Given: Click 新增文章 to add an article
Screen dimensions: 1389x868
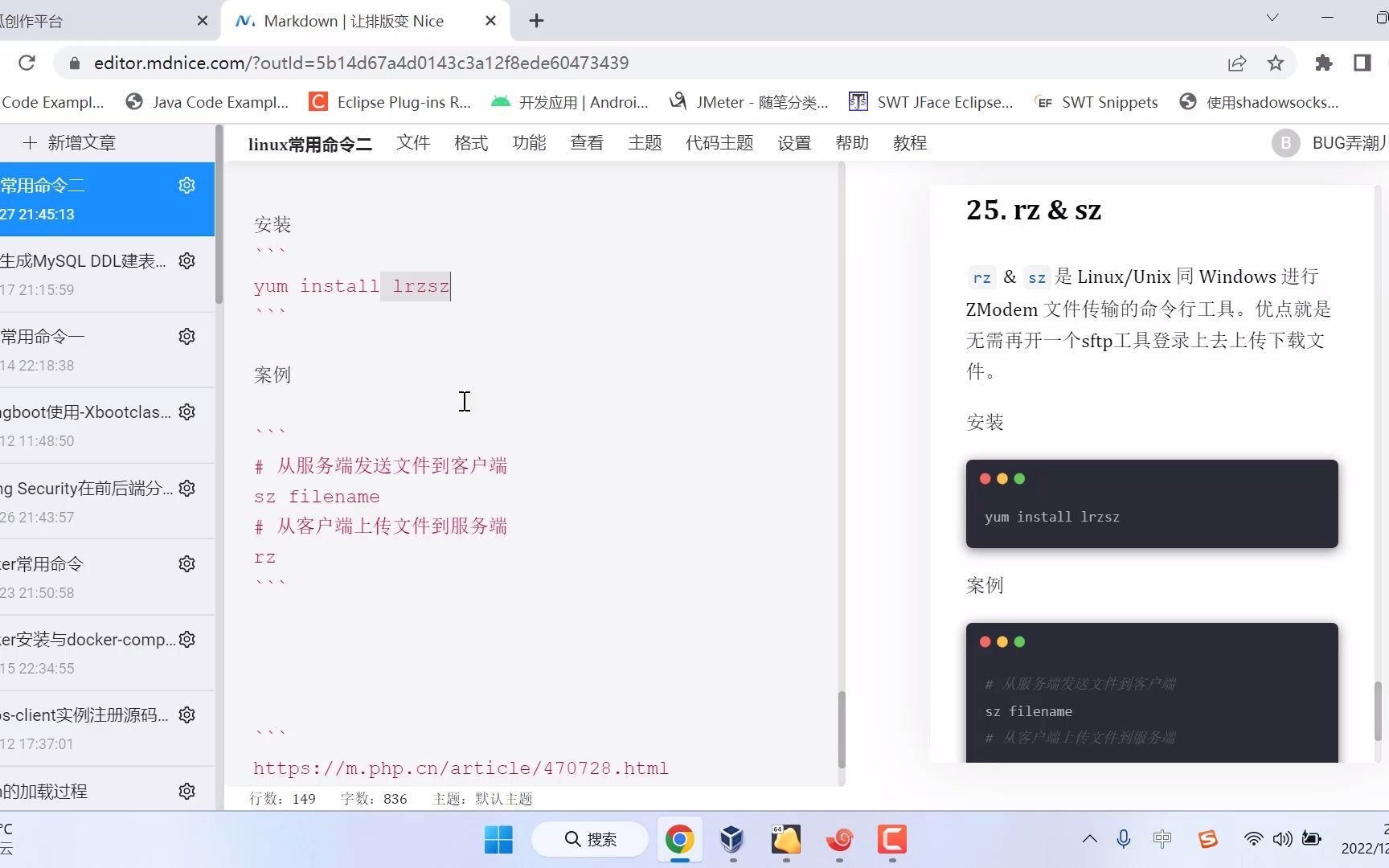Looking at the screenshot, I should [x=70, y=143].
